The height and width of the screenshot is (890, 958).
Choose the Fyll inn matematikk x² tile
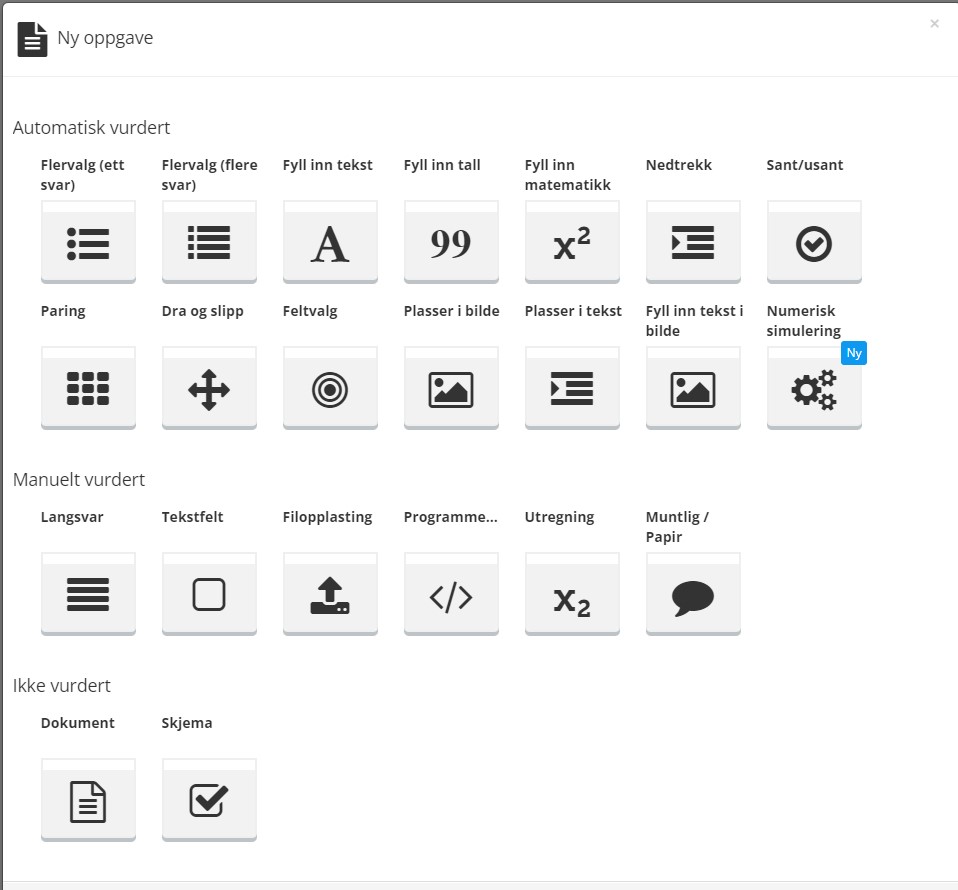click(572, 242)
